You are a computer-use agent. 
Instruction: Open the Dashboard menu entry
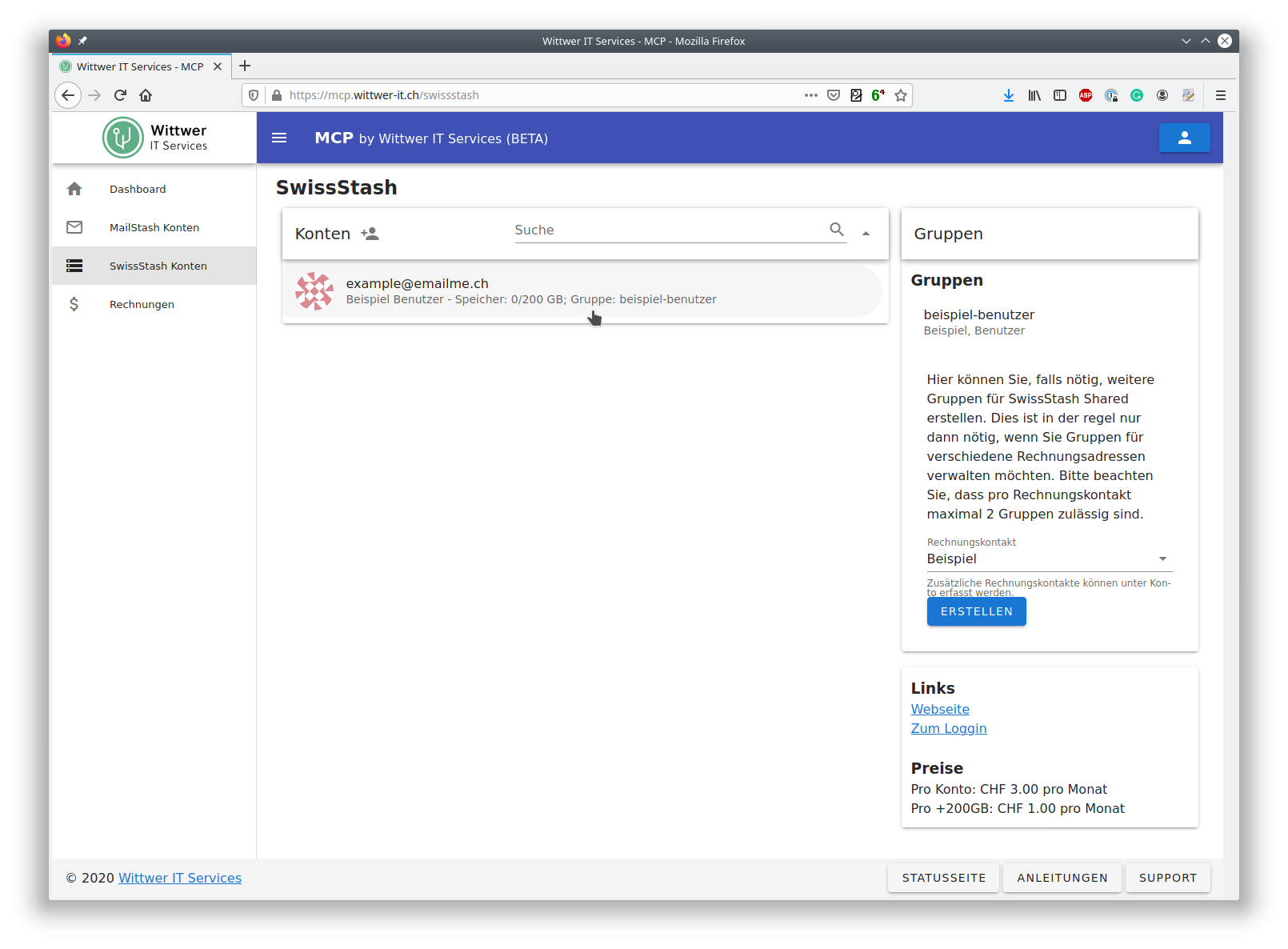click(x=154, y=189)
